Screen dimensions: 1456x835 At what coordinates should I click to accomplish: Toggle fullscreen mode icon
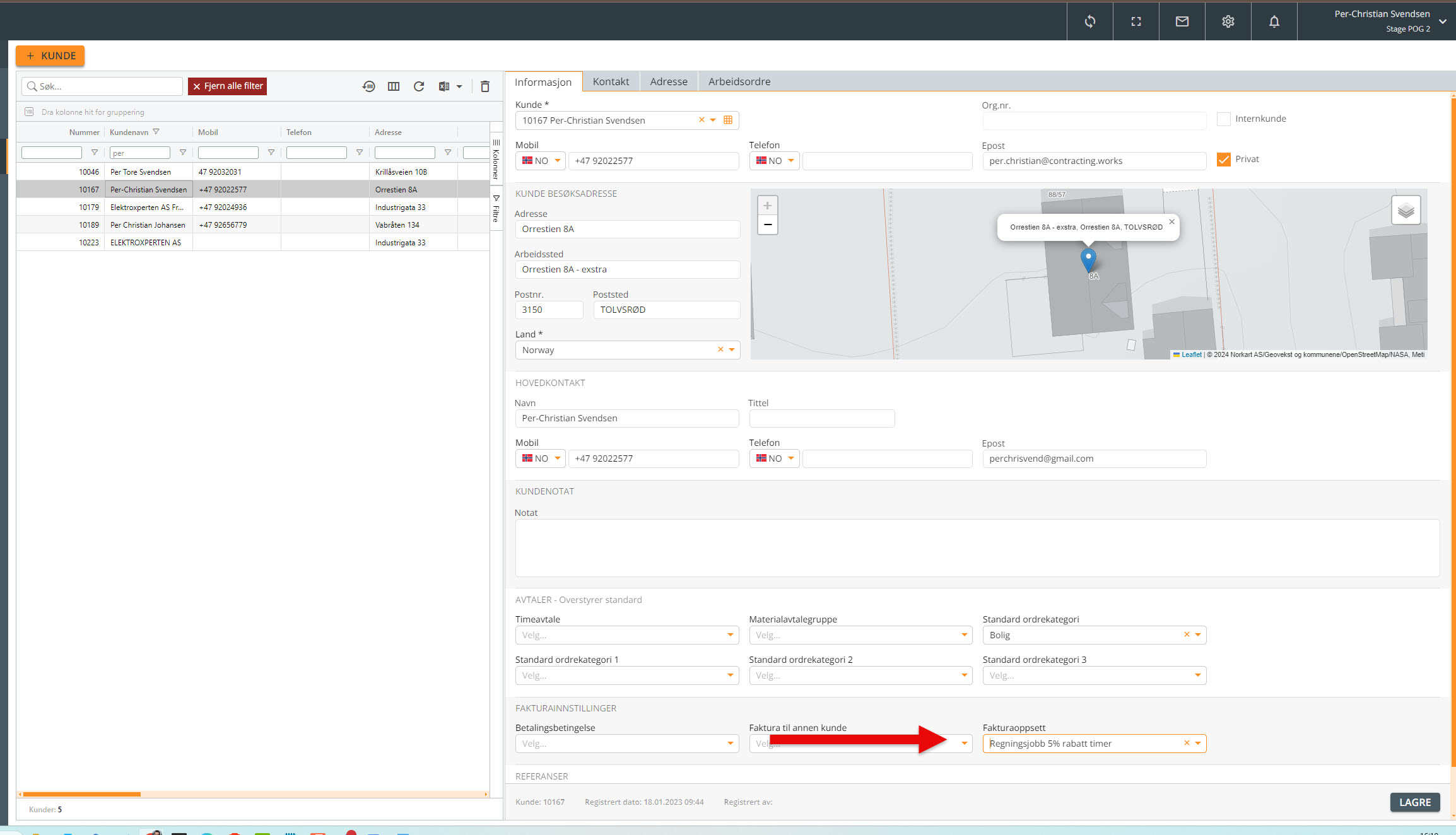(x=1136, y=21)
